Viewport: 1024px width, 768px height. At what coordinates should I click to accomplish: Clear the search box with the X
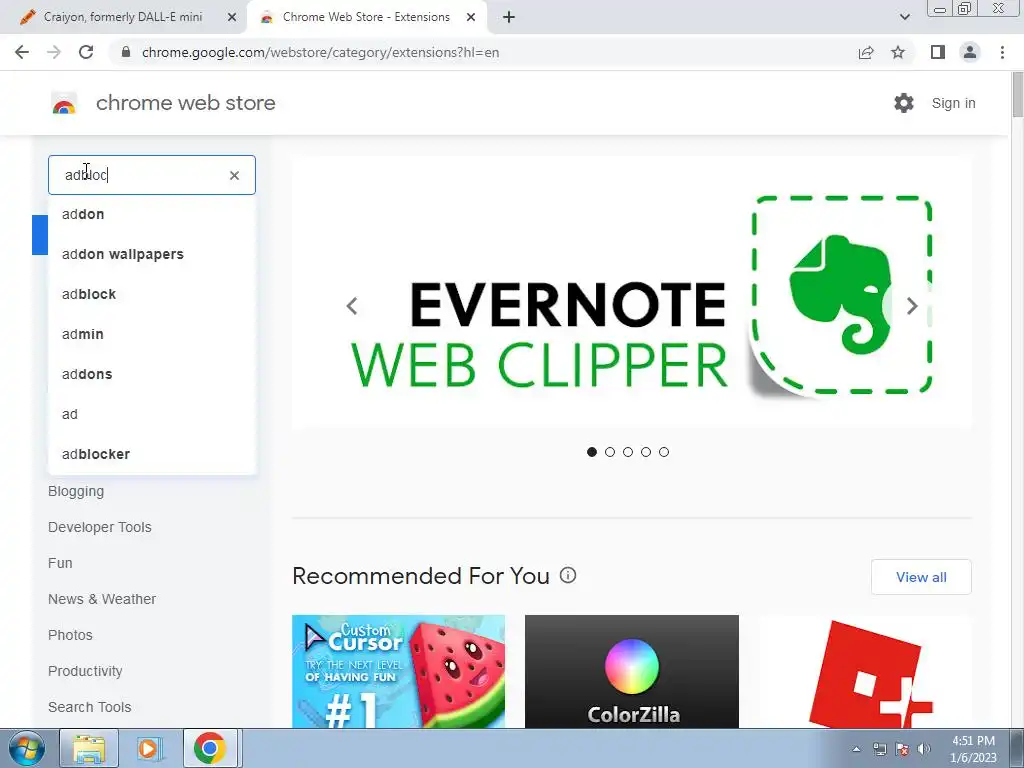(x=234, y=175)
